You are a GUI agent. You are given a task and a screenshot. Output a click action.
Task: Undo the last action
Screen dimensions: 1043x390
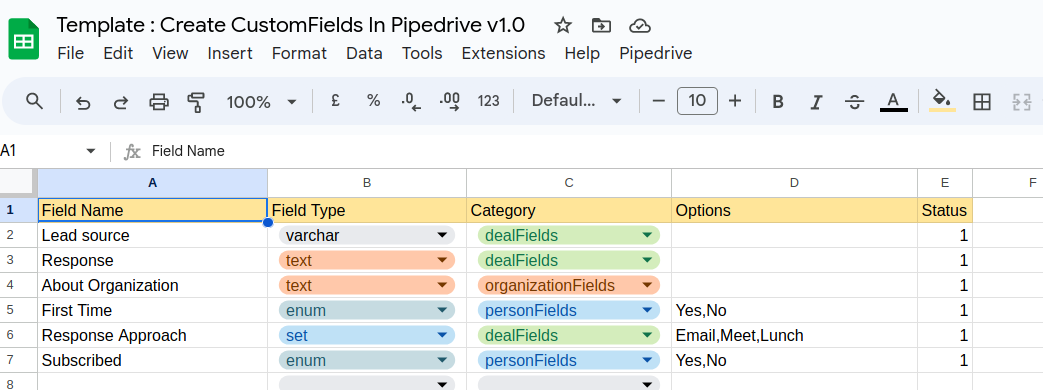[x=83, y=102]
